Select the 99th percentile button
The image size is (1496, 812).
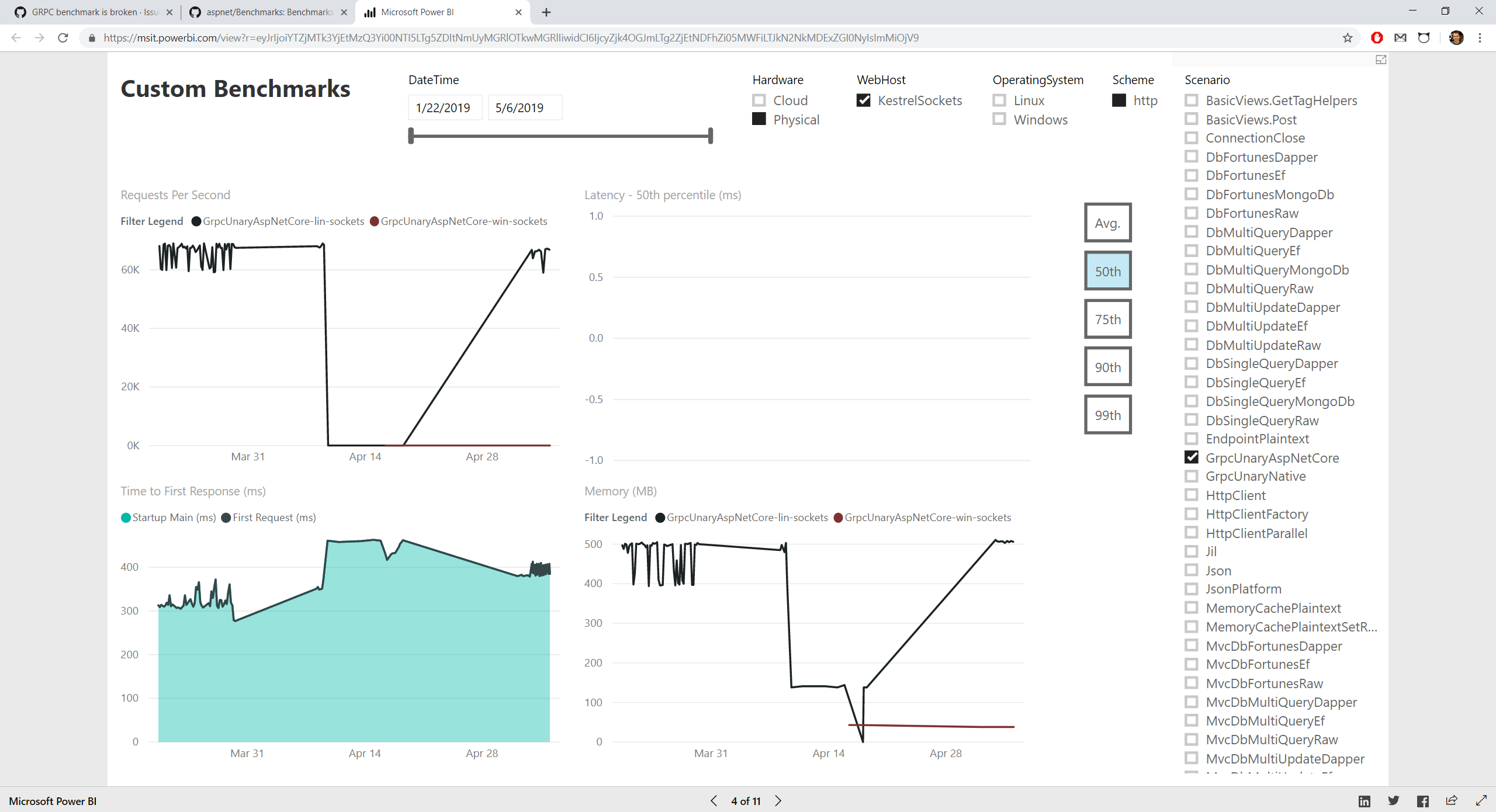pos(1107,414)
